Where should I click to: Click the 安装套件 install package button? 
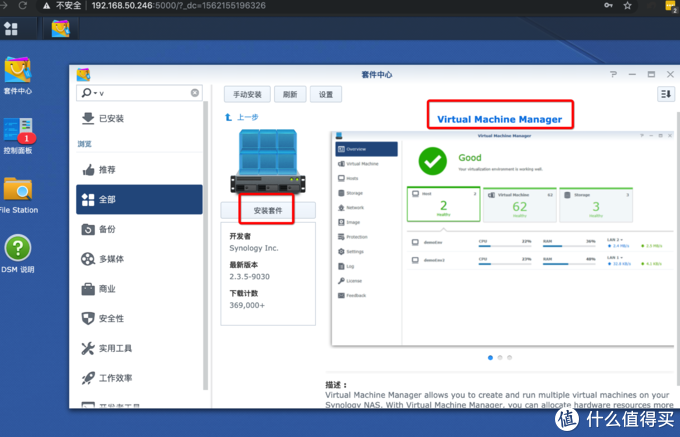click(268, 211)
